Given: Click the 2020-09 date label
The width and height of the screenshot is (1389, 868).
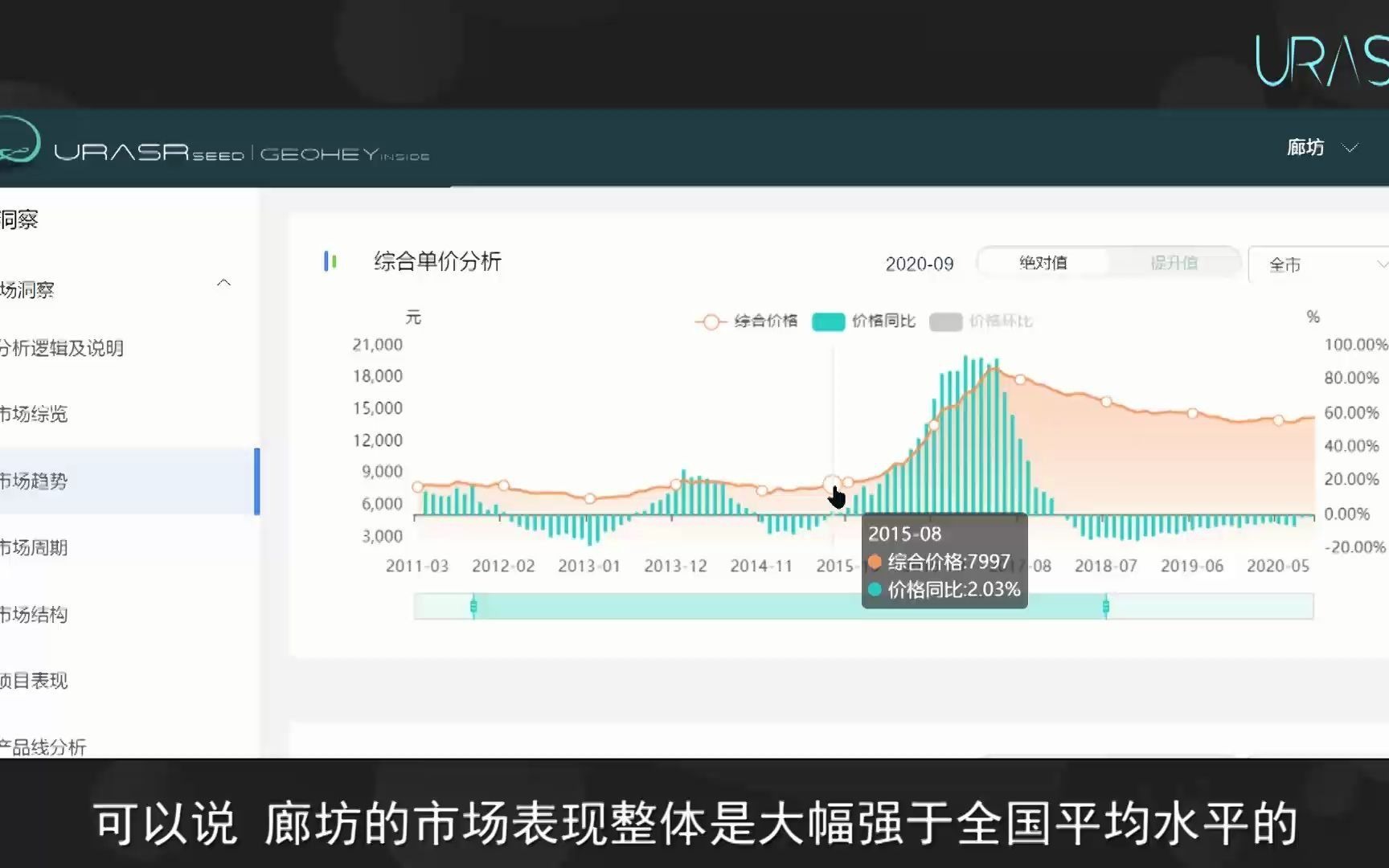Looking at the screenshot, I should click(x=920, y=264).
